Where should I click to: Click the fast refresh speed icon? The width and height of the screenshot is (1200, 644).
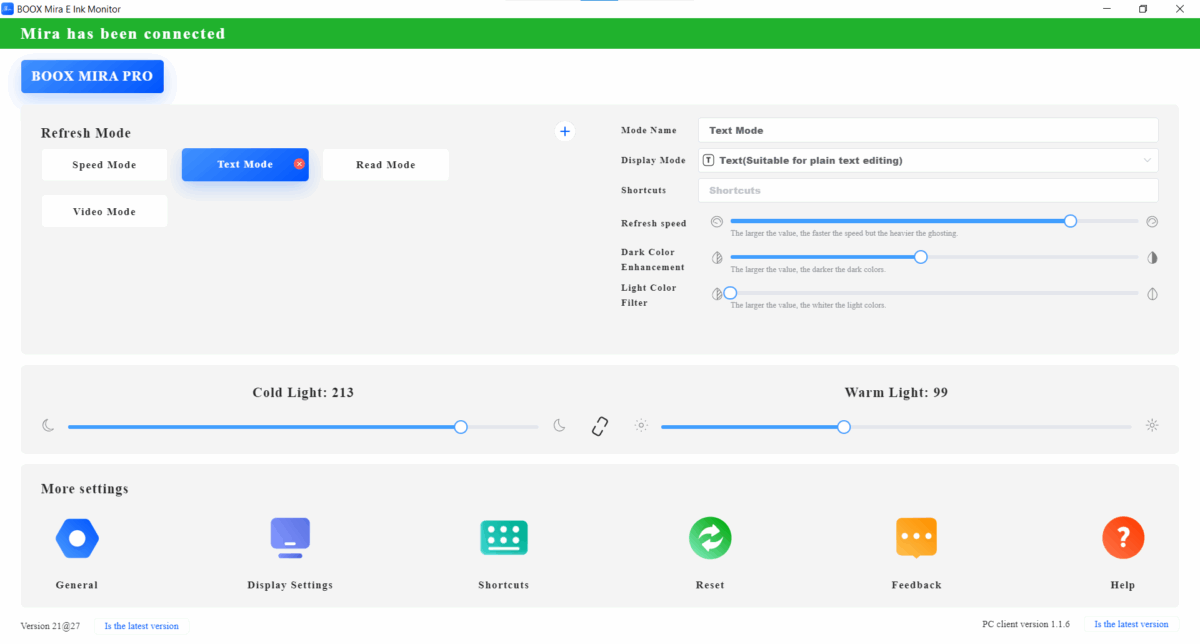point(1152,221)
